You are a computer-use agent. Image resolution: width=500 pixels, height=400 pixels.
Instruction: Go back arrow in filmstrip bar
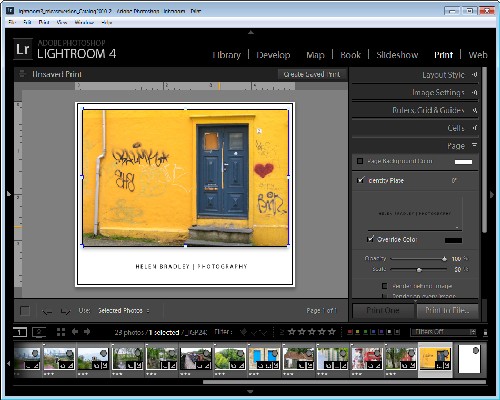75,332
